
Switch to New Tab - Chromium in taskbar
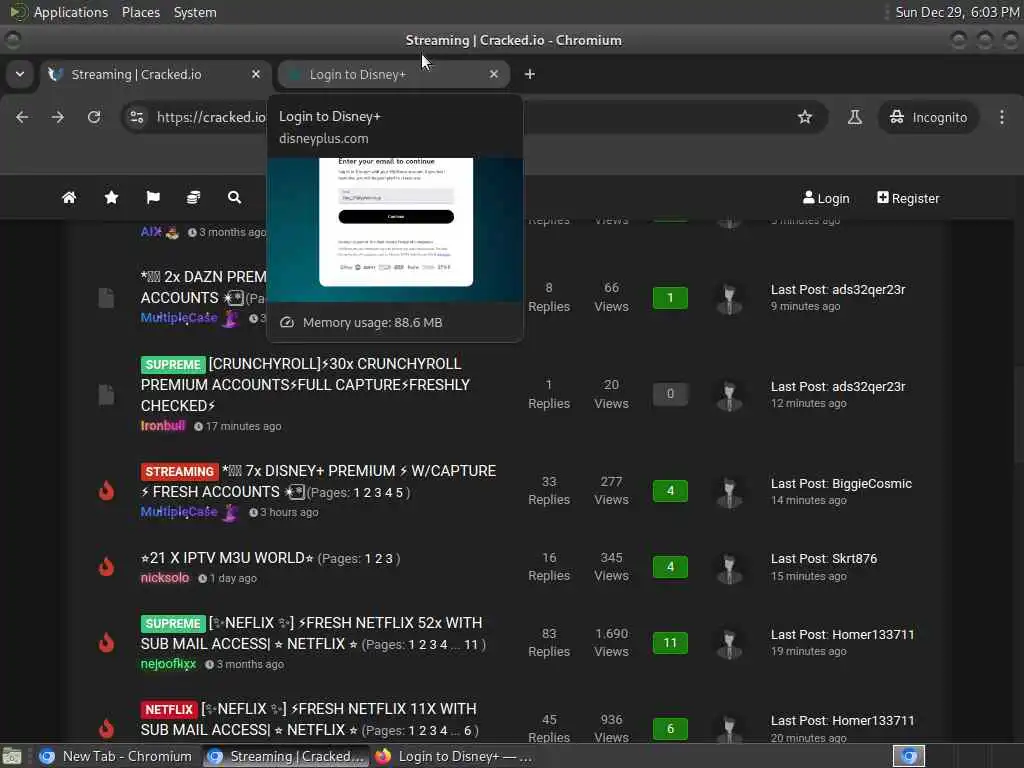click(115, 756)
